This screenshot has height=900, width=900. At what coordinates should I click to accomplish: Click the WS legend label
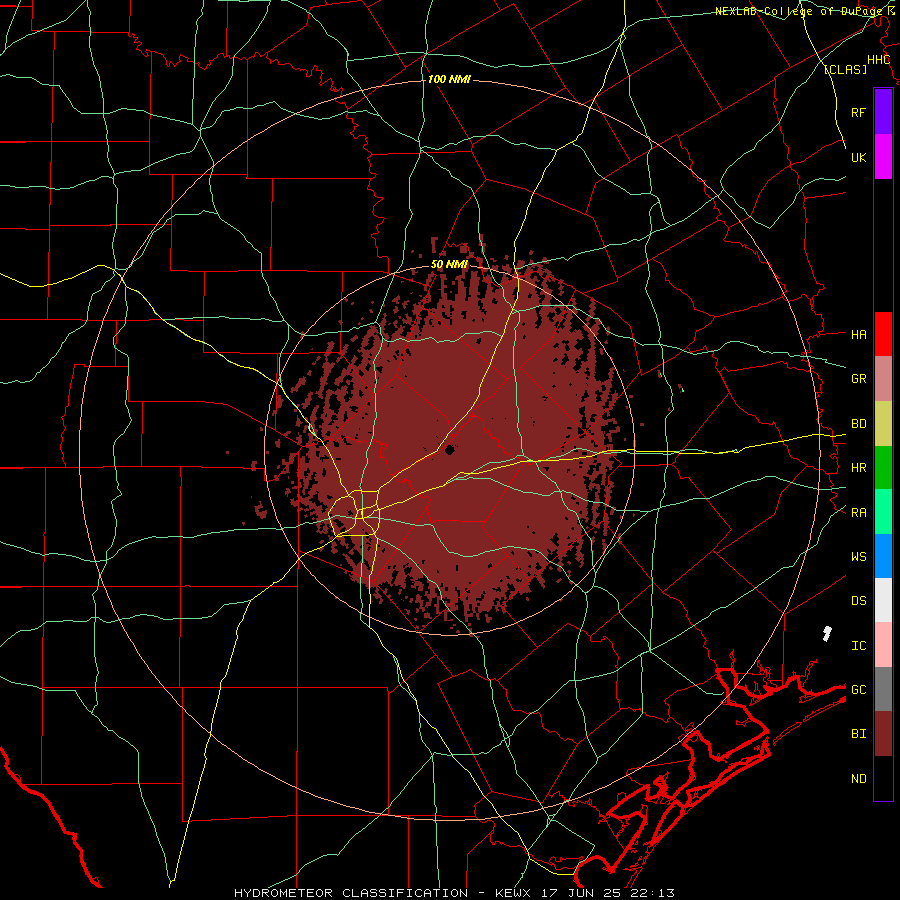coord(858,556)
